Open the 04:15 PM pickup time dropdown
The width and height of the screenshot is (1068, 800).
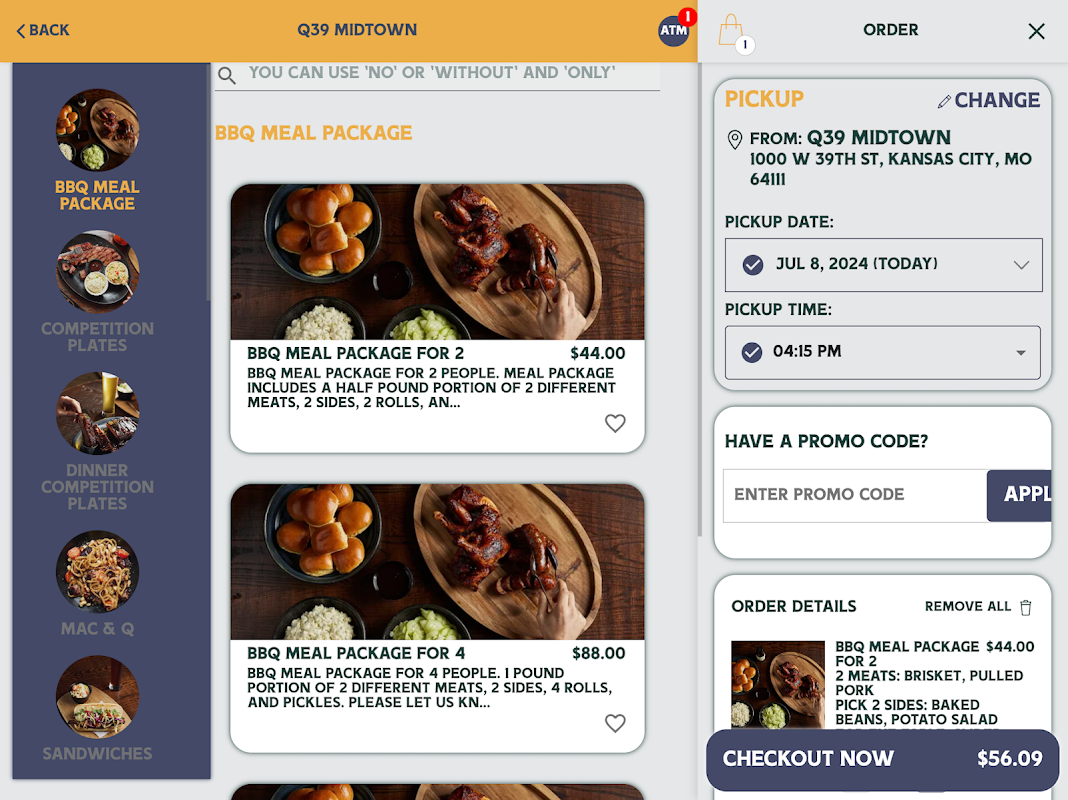(883, 353)
